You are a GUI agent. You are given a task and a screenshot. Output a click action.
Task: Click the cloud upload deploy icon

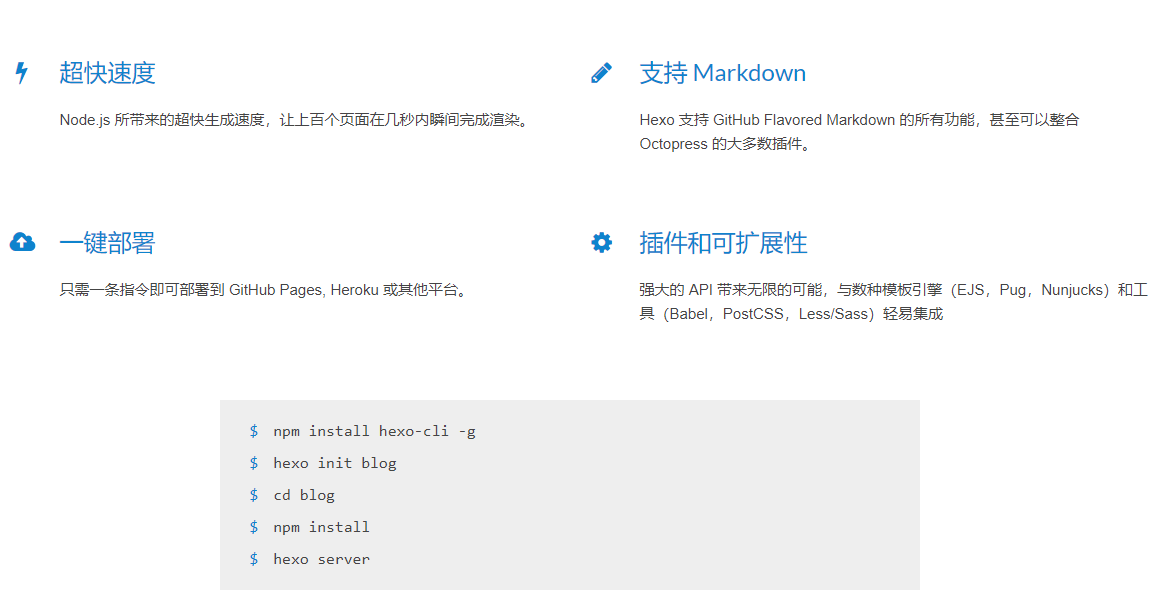(x=22, y=242)
